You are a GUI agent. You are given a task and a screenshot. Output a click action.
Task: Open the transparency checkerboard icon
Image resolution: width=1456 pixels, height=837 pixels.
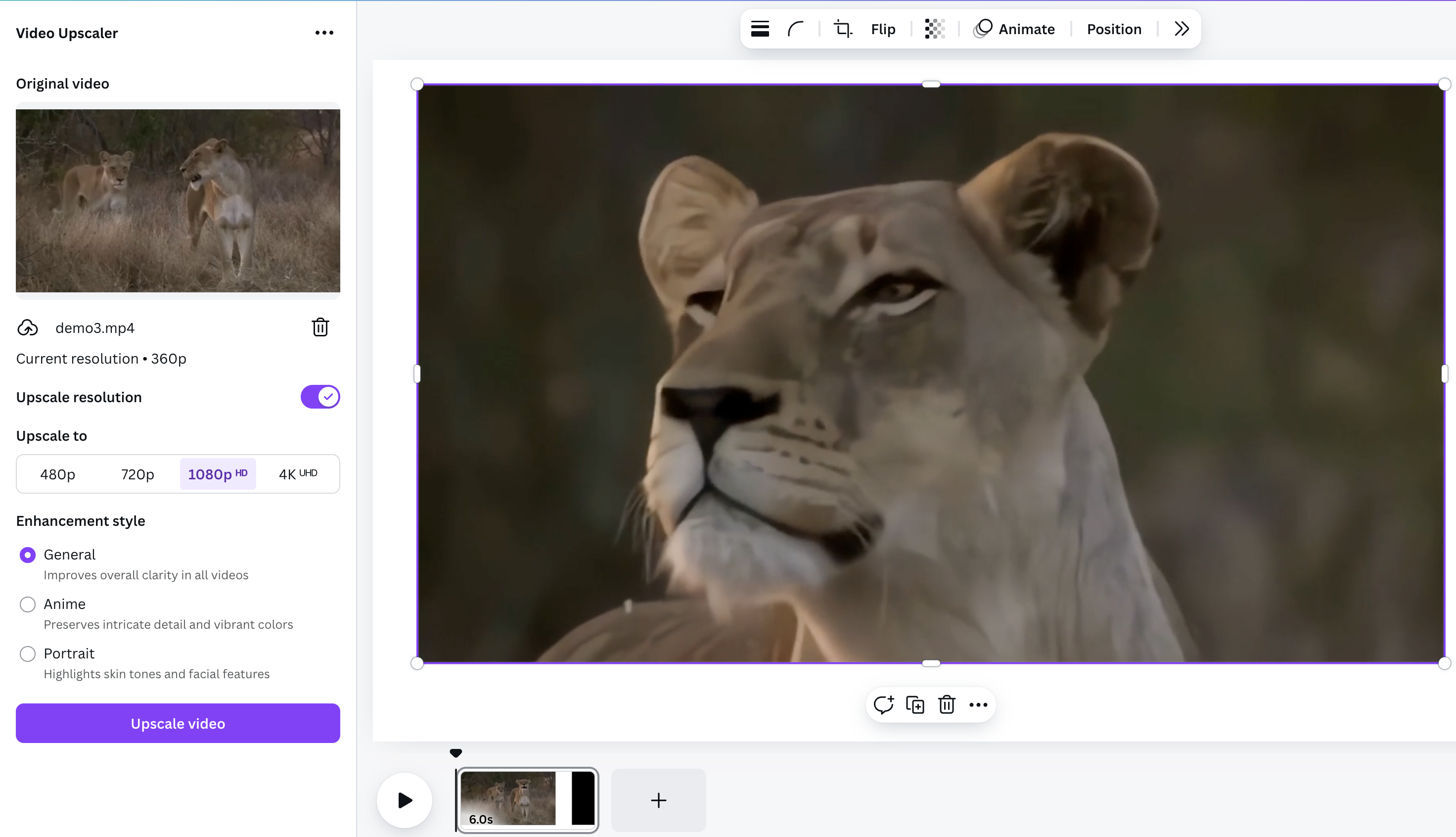point(935,29)
